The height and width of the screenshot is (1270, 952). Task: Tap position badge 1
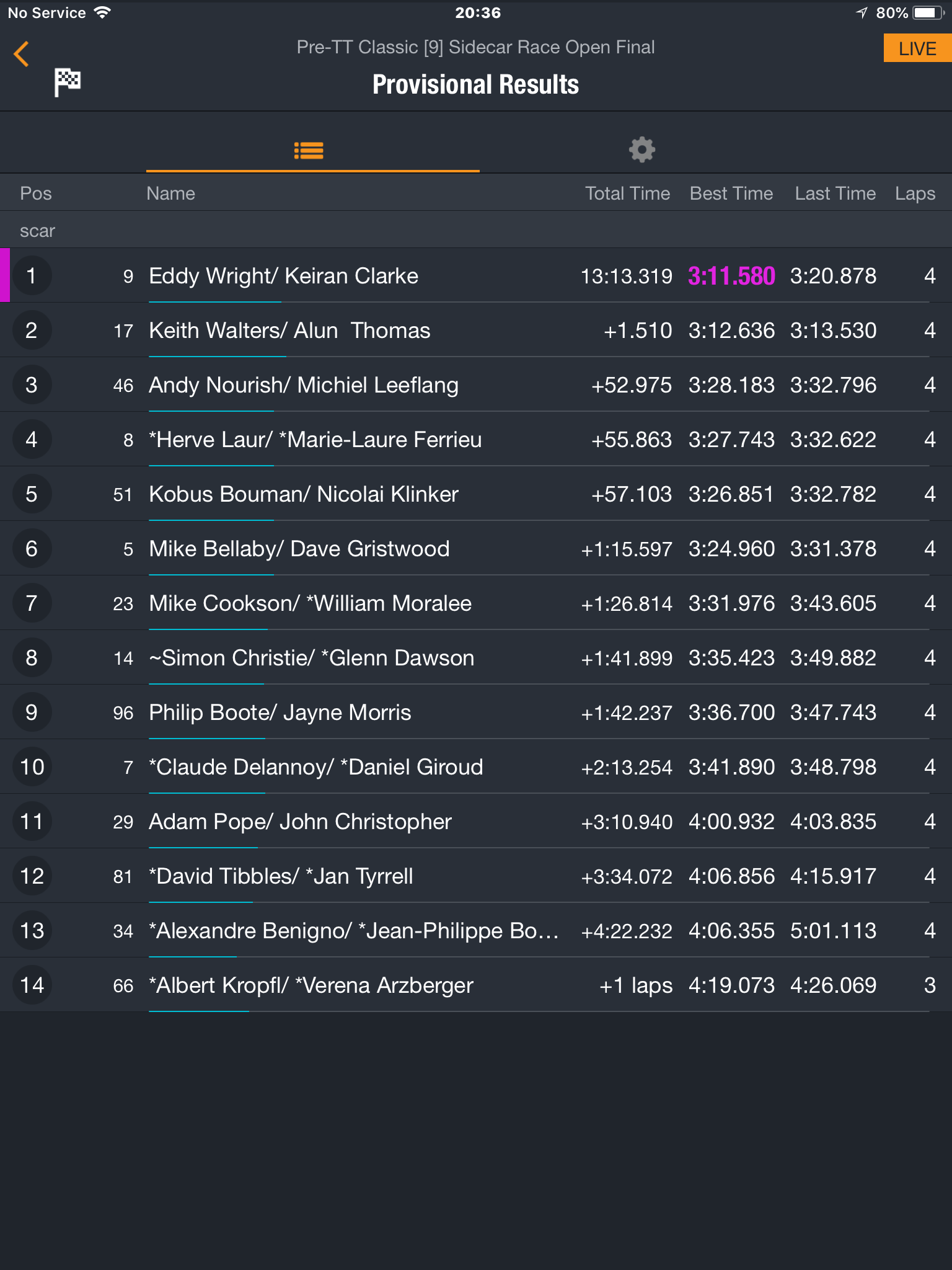(32, 275)
